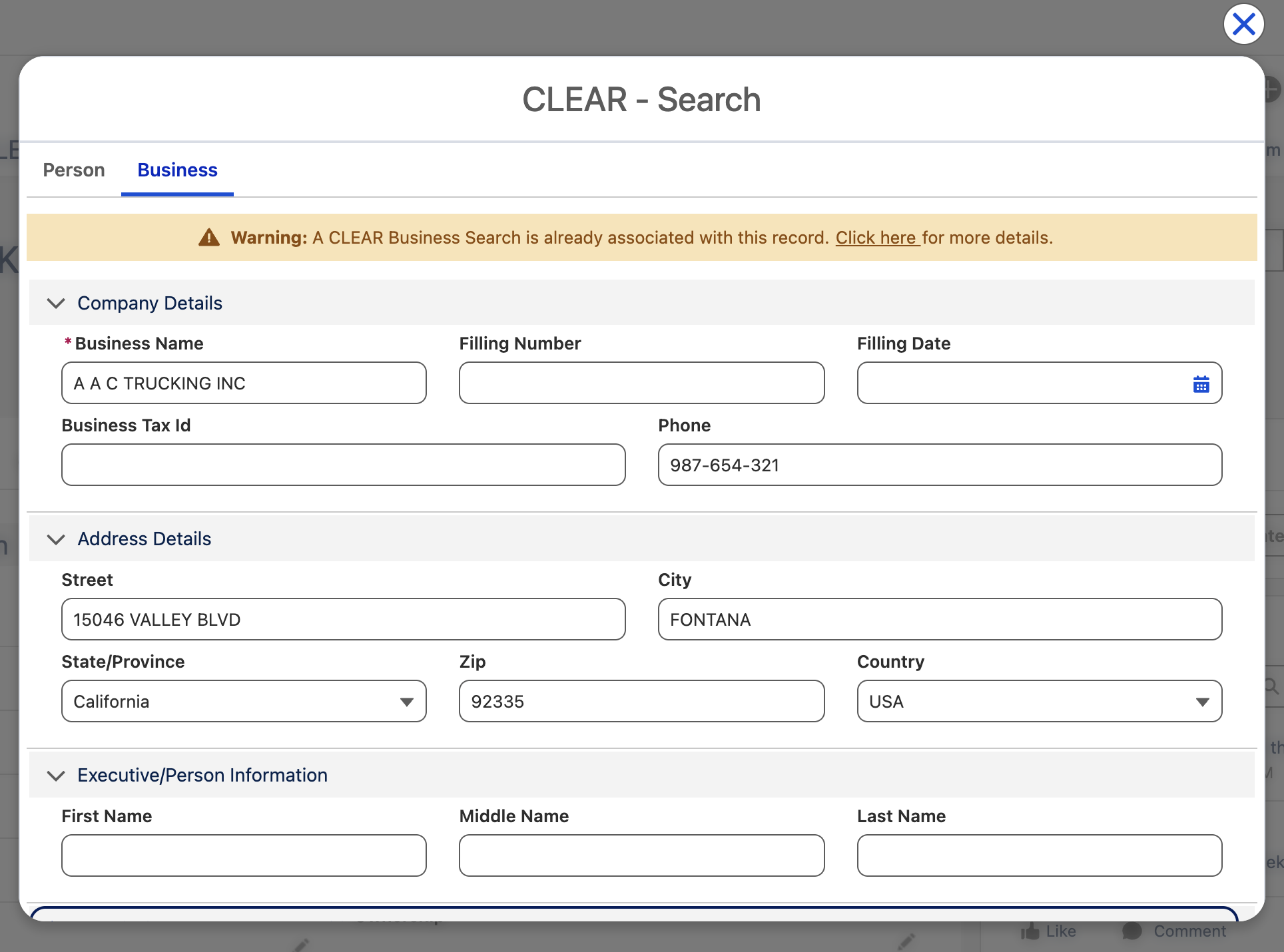The image size is (1284, 952).
Task: Click the City field containing FONTANA
Action: (940, 619)
